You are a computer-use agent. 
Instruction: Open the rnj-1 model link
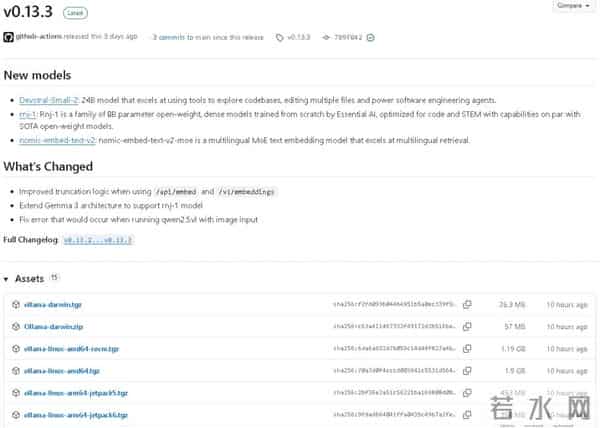[x=28, y=114]
